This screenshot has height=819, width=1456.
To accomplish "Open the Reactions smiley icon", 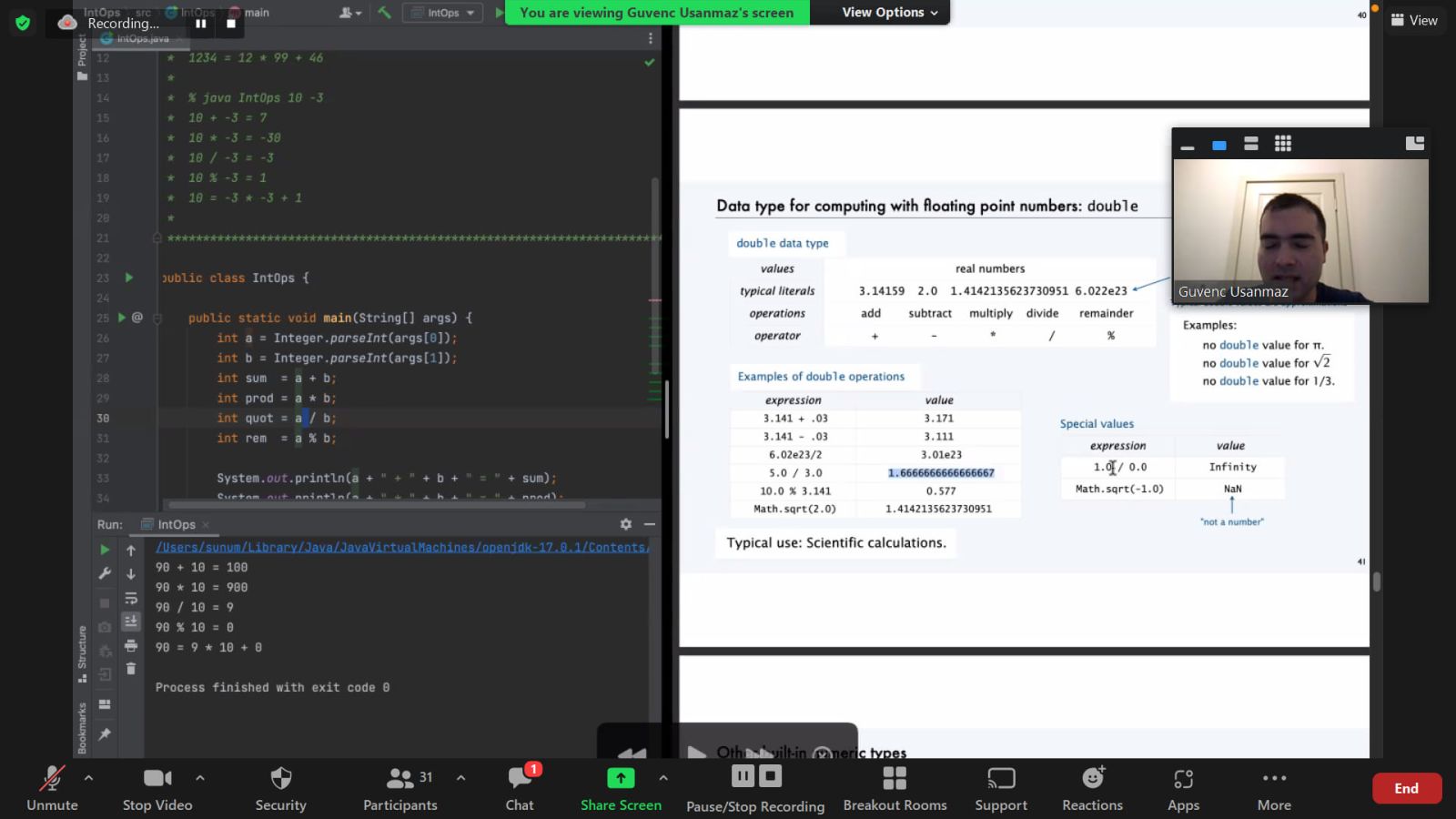I will point(1092,779).
